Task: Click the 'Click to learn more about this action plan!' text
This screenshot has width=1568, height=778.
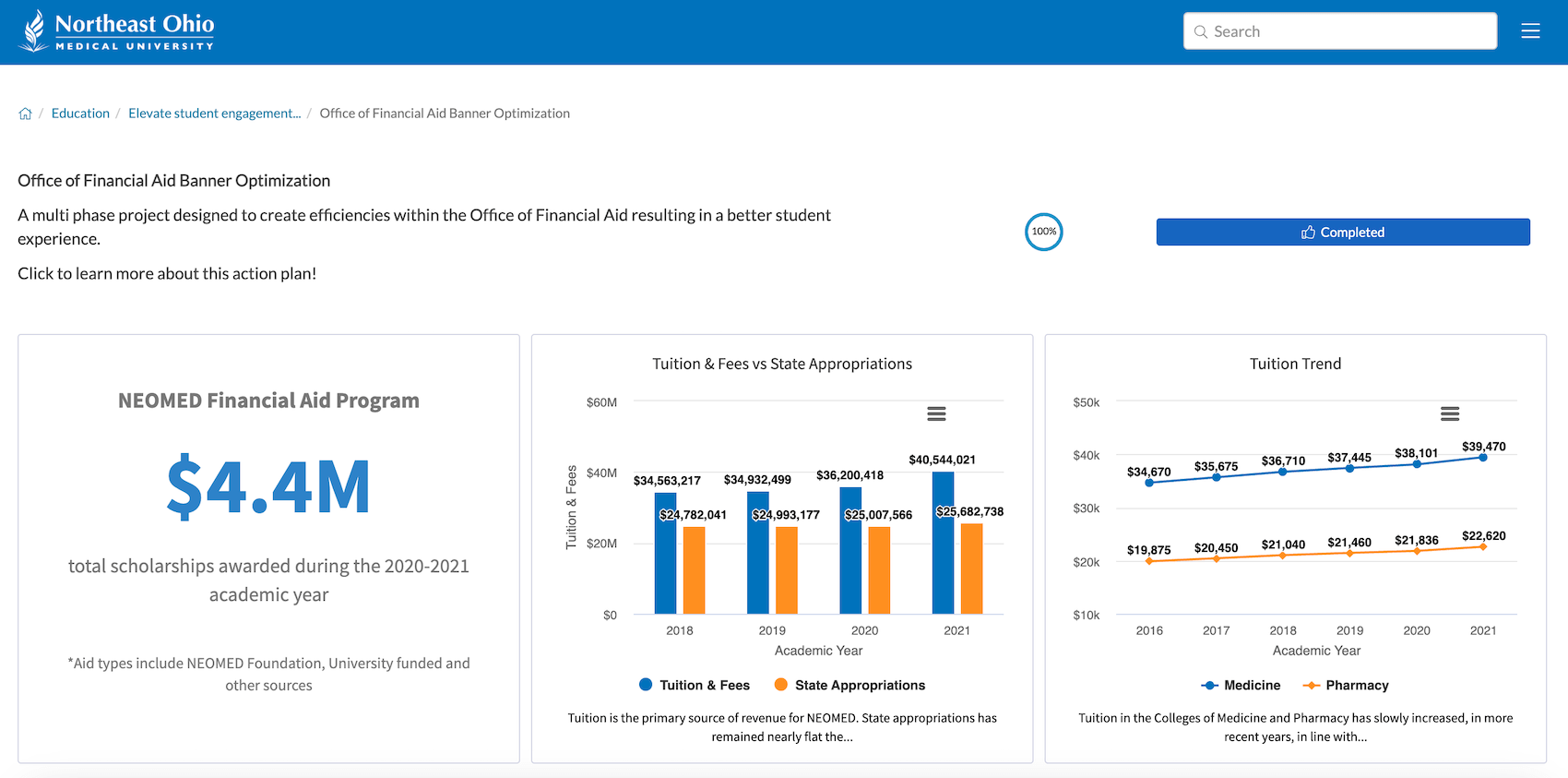Action: 167,273
